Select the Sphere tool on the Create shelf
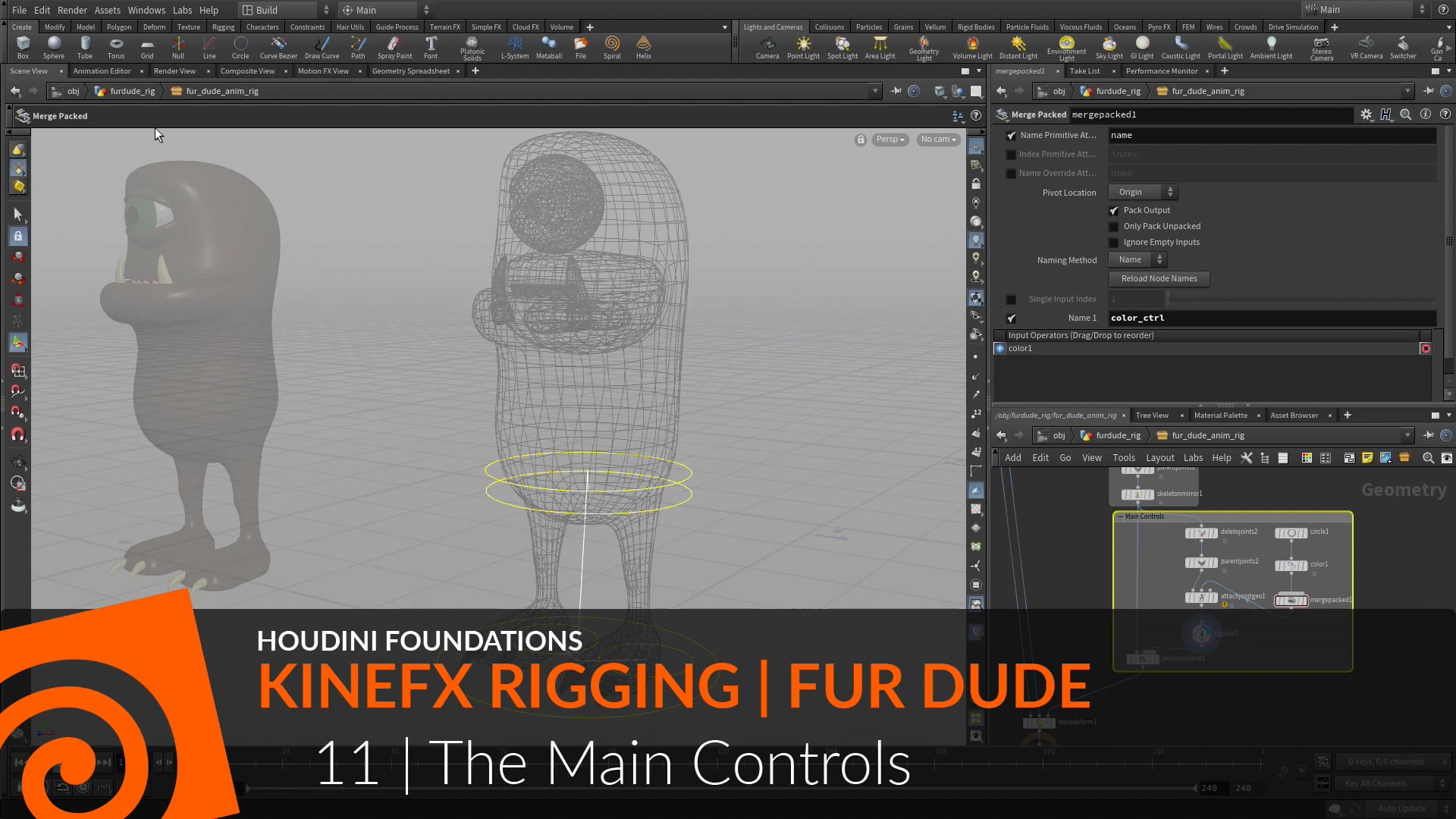The height and width of the screenshot is (819, 1456). point(54,48)
